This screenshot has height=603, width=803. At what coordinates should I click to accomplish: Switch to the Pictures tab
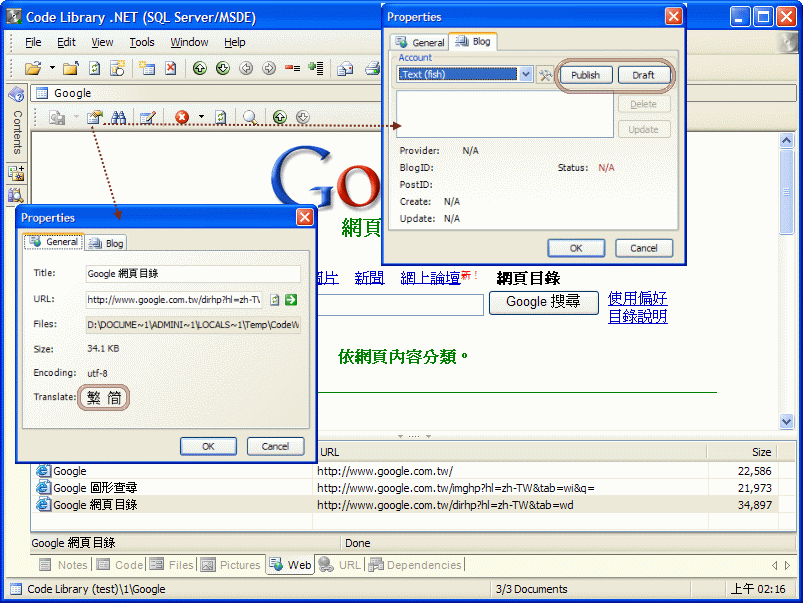point(231,565)
